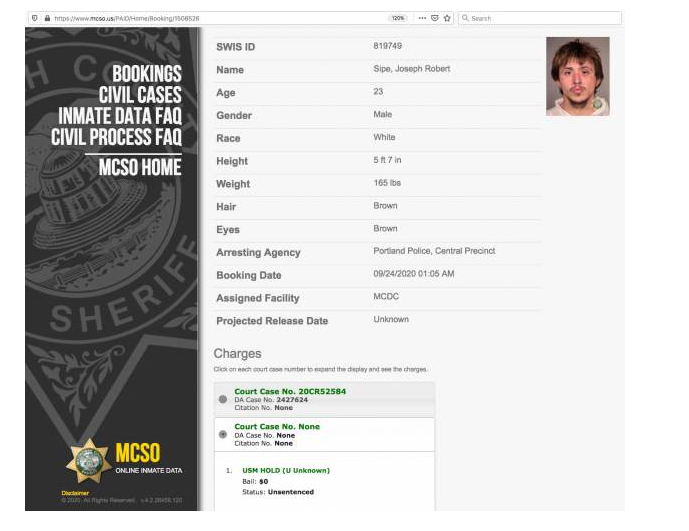Image resolution: width=689 pixels, height=531 pixels.
Task: Click the Projected Release Date value Unknown
Action: pos(391,320)
